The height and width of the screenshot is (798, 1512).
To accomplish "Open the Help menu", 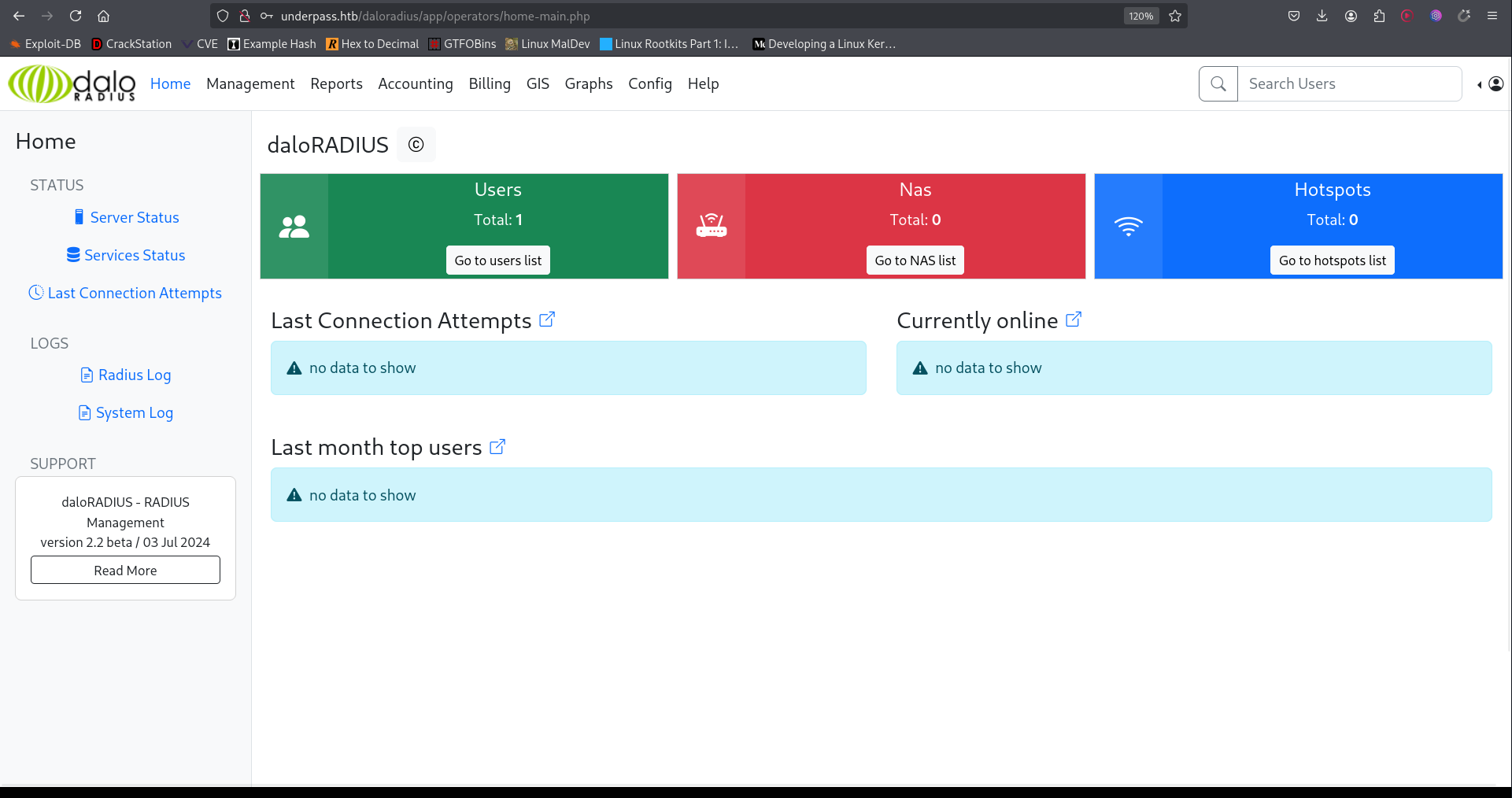I will pyautogui.click(x=703, y=83).
